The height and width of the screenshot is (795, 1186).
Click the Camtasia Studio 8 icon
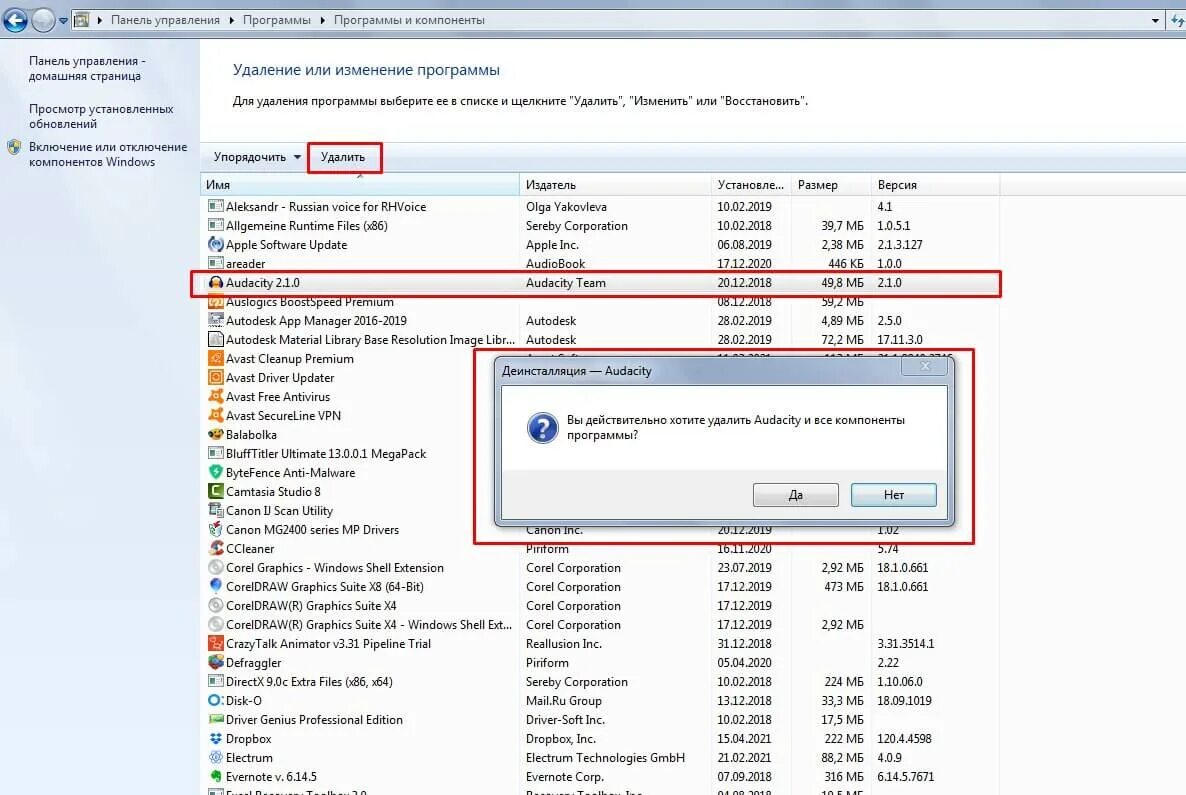click(216, 491)
